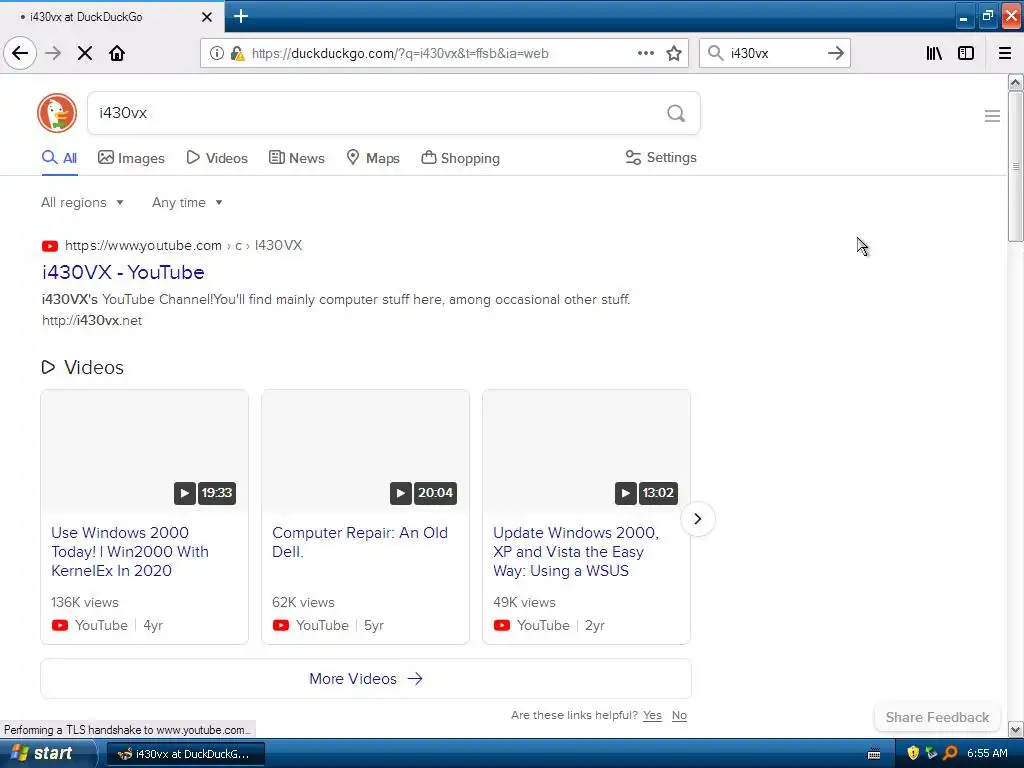Open 'Use Windows 2000 Today!' video link

click(130, 552)
